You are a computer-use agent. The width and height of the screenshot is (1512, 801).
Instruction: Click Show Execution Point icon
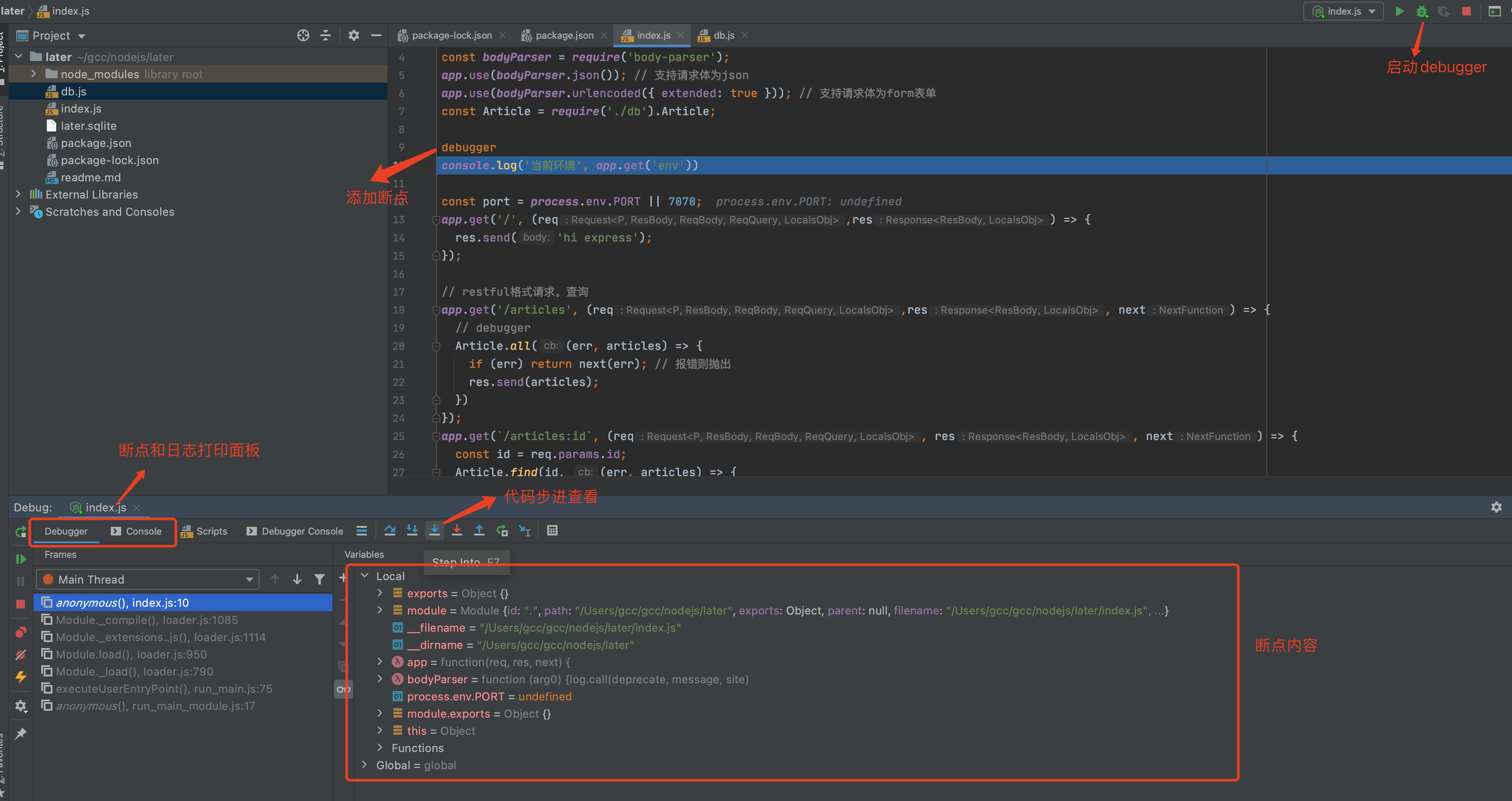pyautogui.click(x=362, y=531)
